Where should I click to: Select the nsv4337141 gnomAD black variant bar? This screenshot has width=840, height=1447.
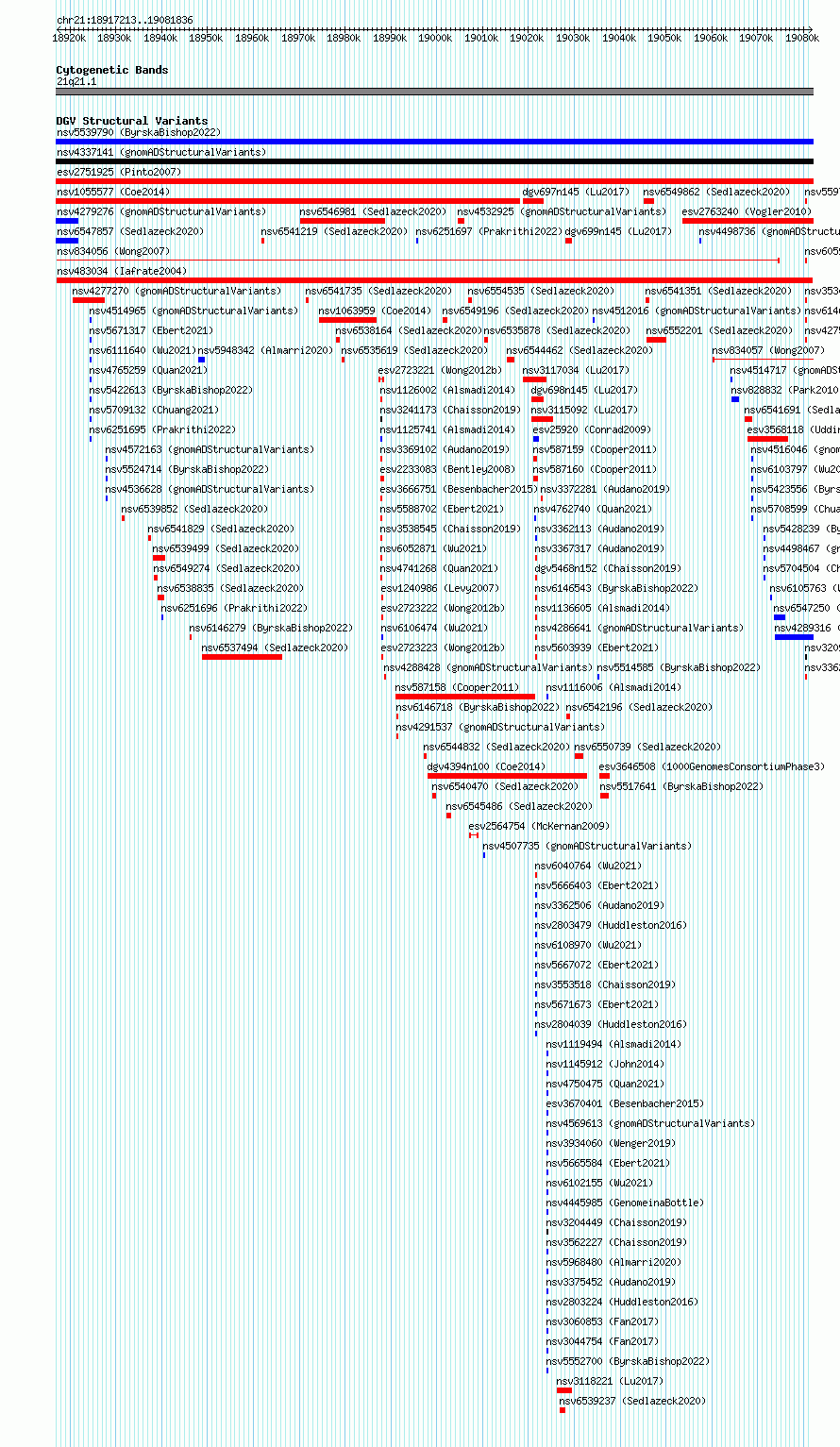pos(434,161)
